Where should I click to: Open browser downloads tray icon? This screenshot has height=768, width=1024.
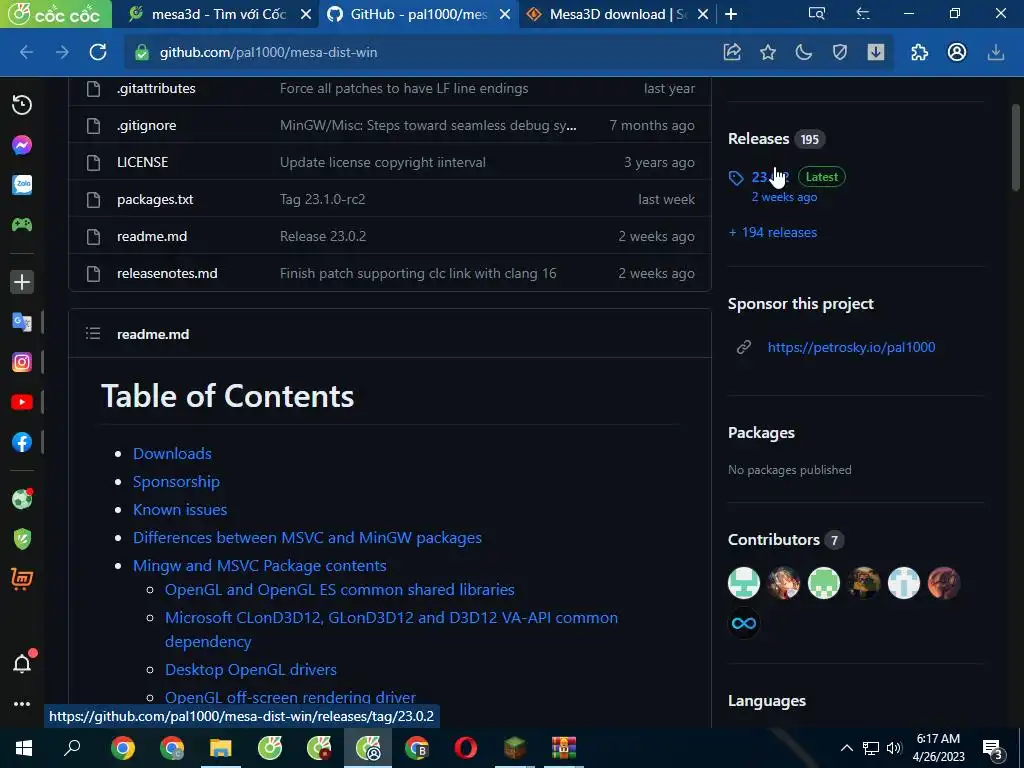[995, 52]
